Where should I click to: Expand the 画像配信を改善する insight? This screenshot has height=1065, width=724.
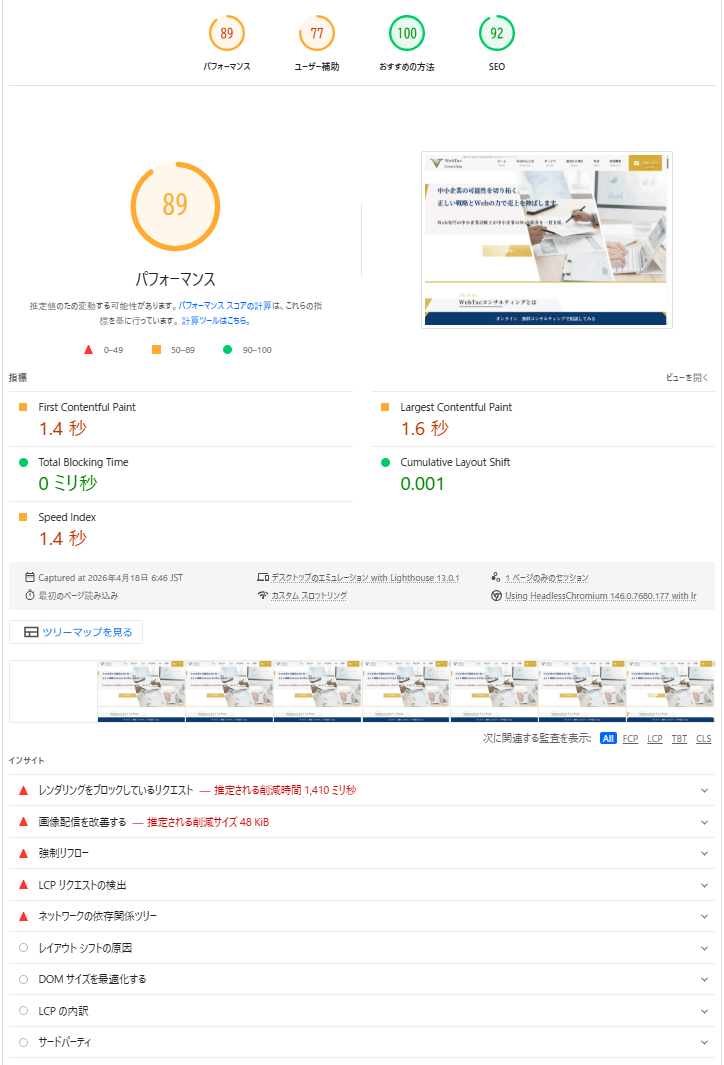point(705,822)
